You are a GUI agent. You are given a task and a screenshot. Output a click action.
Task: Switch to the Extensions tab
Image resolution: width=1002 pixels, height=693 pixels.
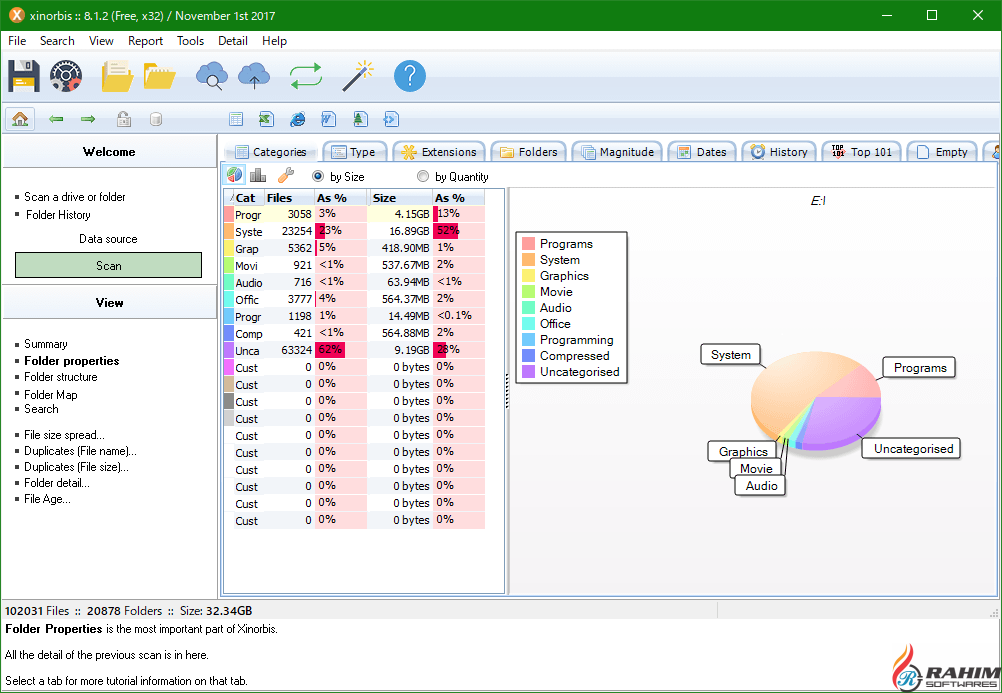439,152
